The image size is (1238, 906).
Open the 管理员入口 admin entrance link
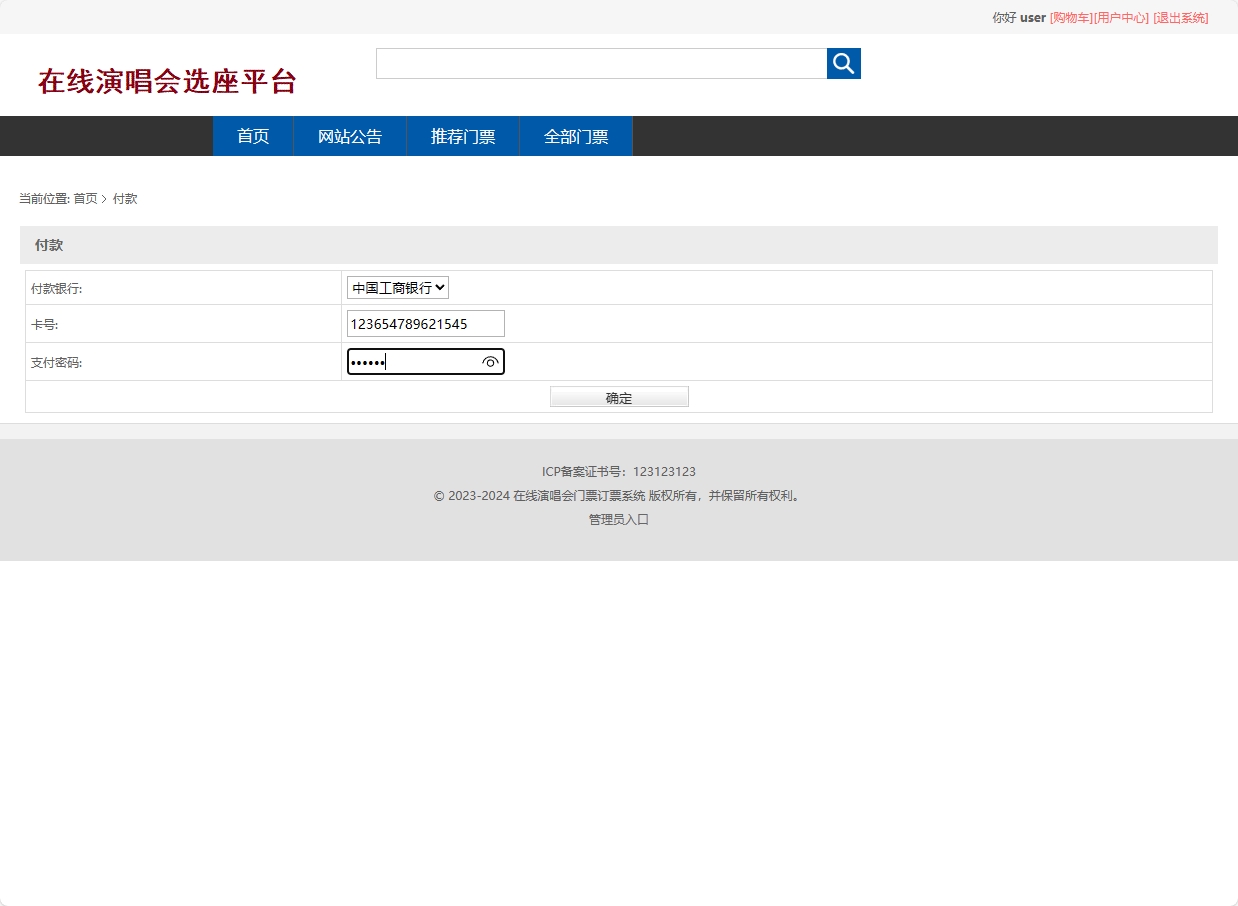(x=618, y=519)
